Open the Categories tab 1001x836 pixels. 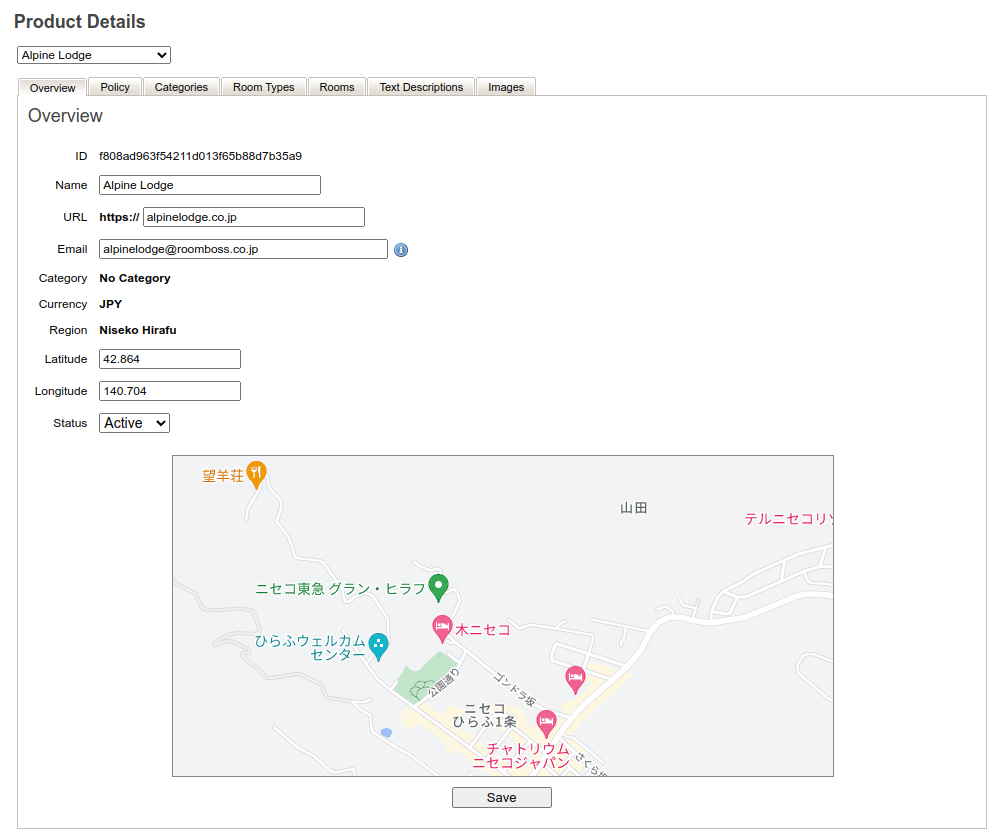coord(181,87)
